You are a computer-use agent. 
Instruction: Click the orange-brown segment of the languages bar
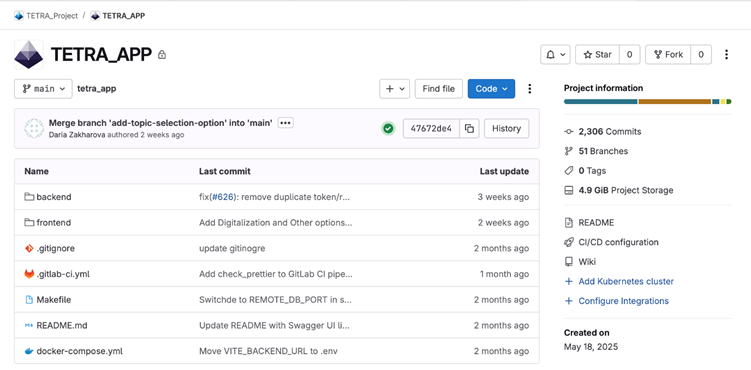(x=674, y=102)
